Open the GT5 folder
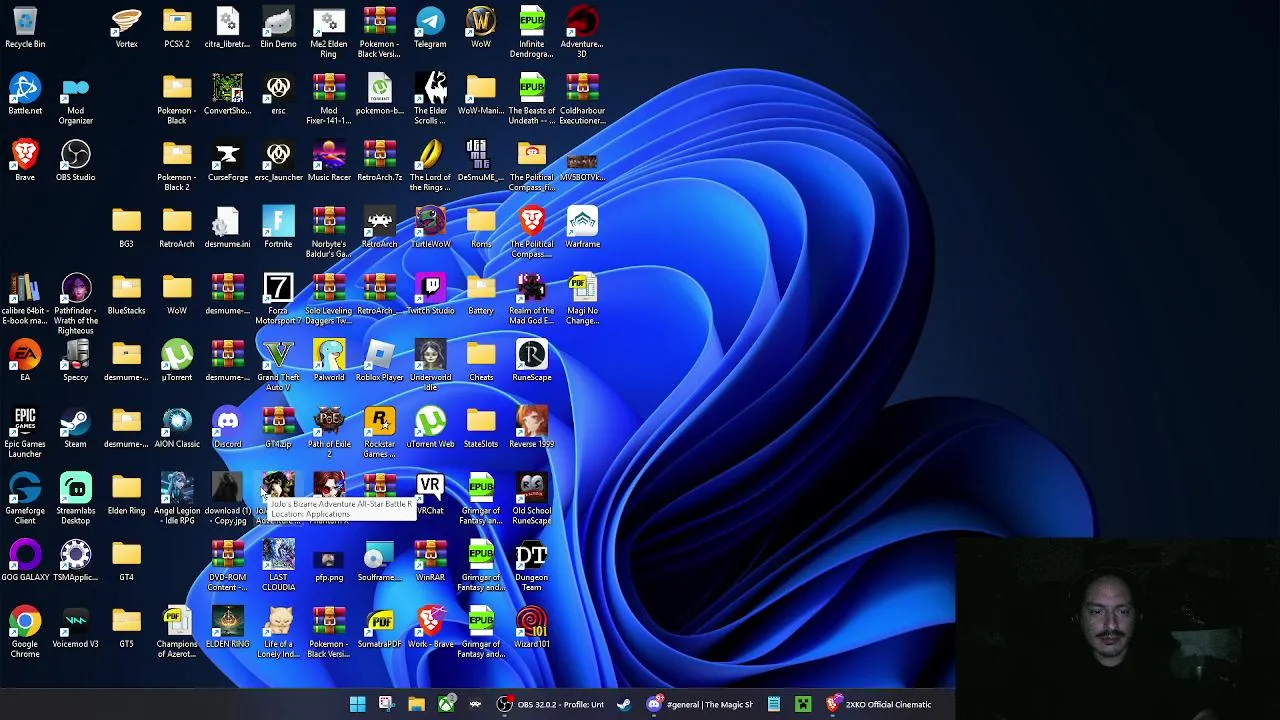1280x720 pixels. coord(126,628)
